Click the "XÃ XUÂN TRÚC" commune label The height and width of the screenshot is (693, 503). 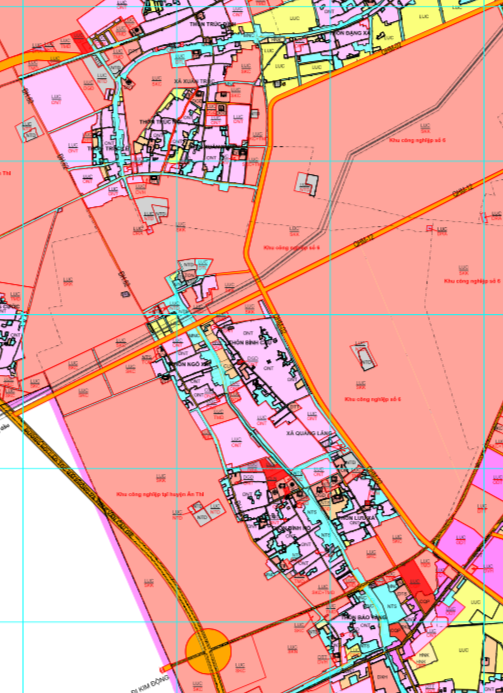tap(194, 82)
